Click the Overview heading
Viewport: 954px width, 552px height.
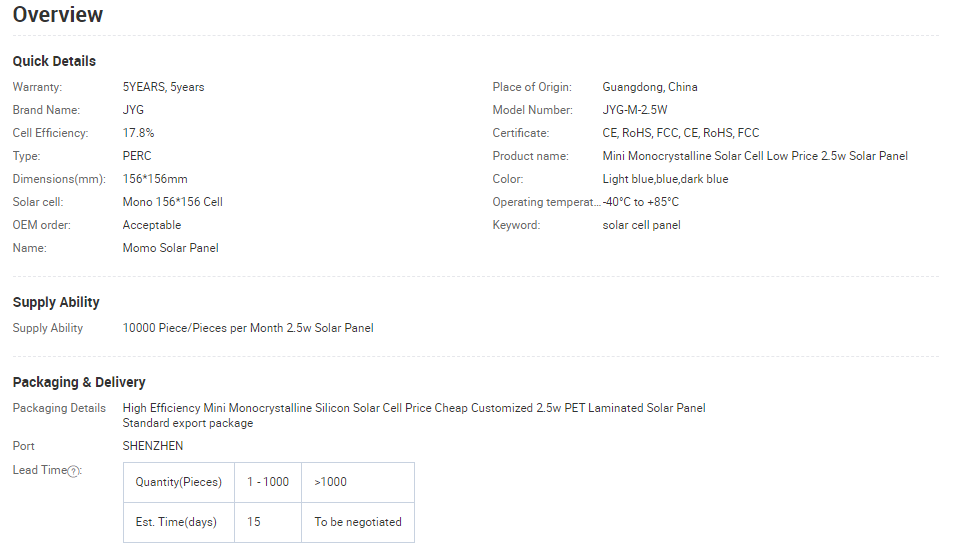tap(58, 15)
